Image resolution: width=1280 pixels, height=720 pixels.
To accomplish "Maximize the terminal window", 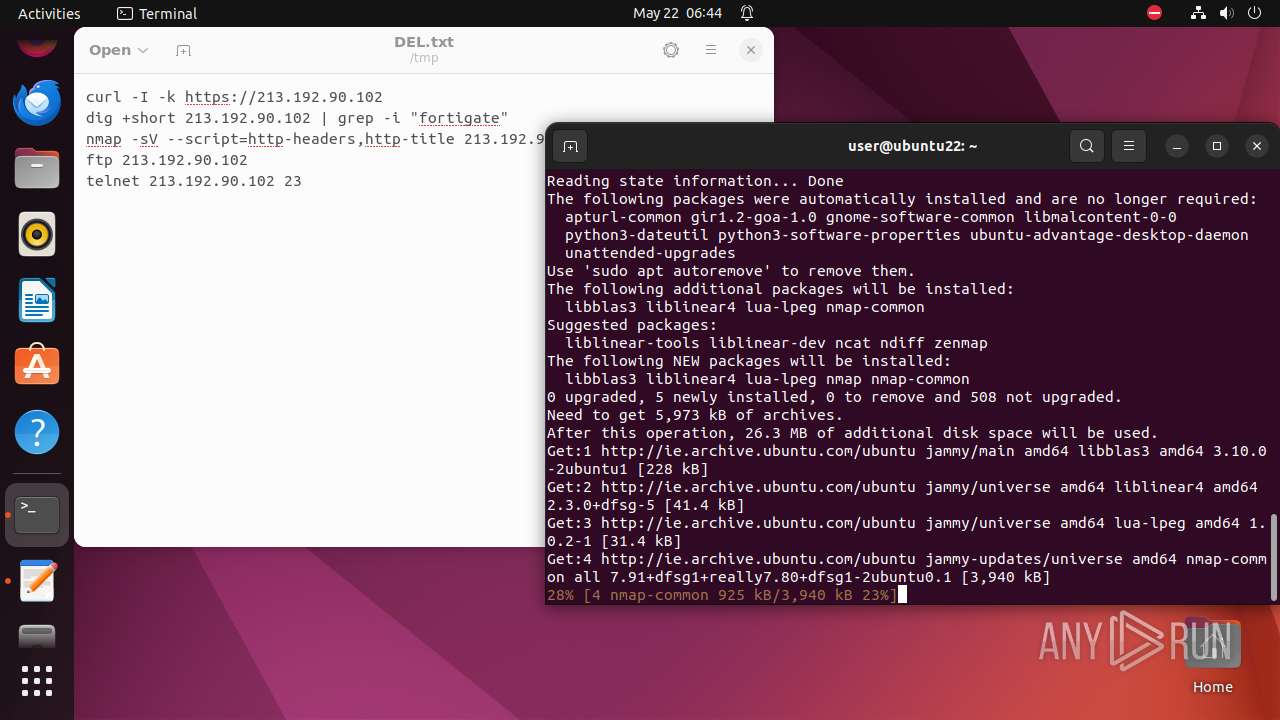I will coord(1217,146).
